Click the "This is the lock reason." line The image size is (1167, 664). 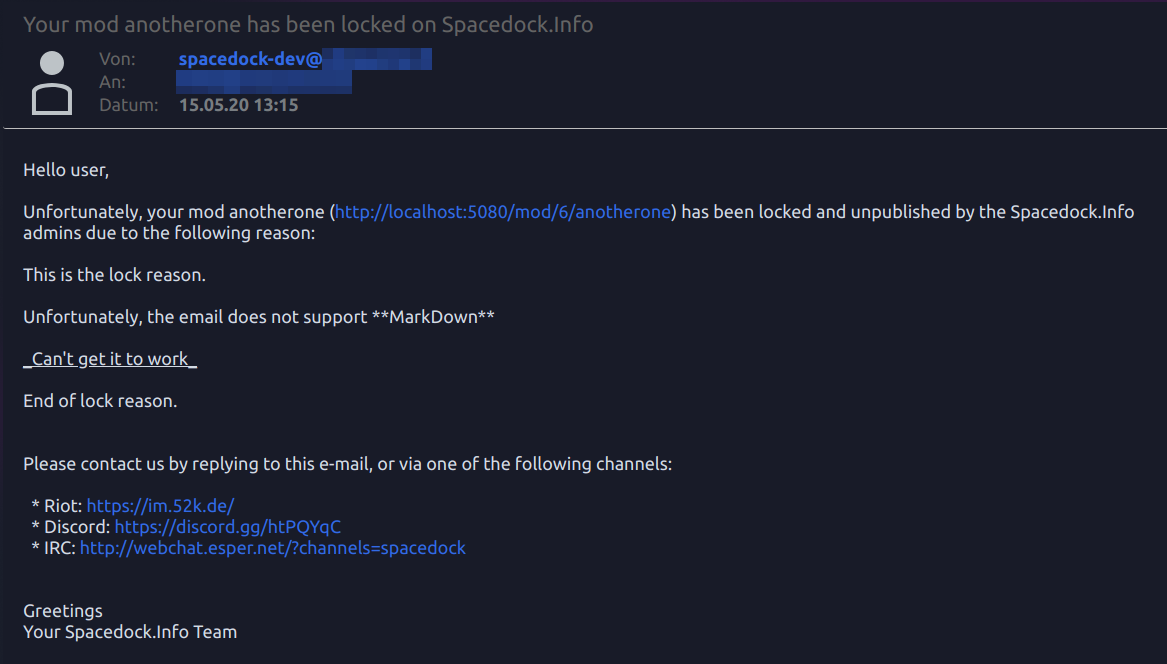[114, 275]
